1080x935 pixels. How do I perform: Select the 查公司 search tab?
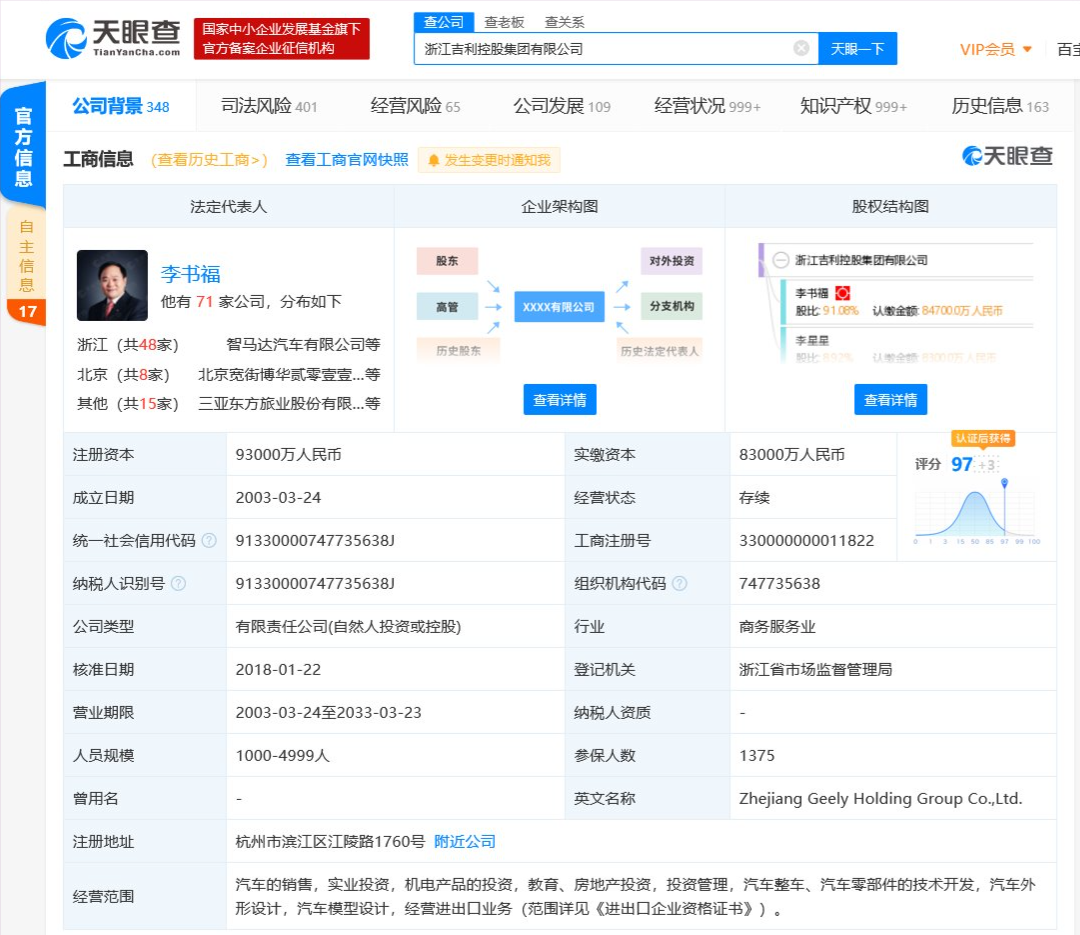(444, 22)
